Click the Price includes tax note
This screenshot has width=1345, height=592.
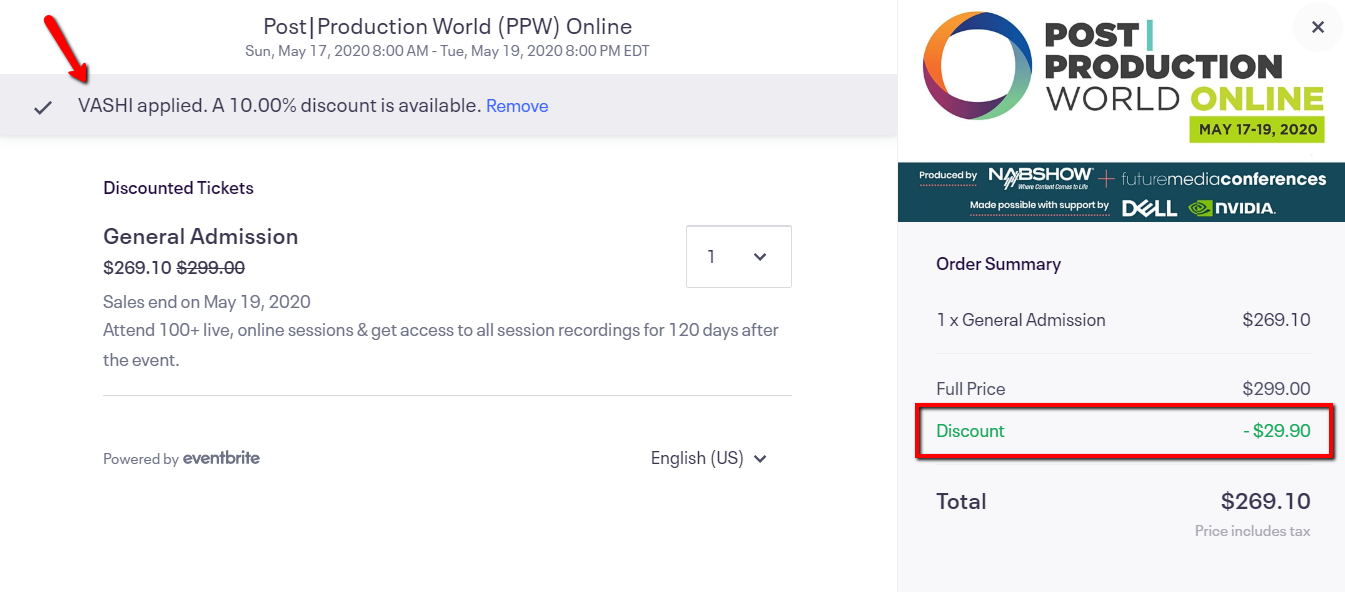click(1252, 531)
